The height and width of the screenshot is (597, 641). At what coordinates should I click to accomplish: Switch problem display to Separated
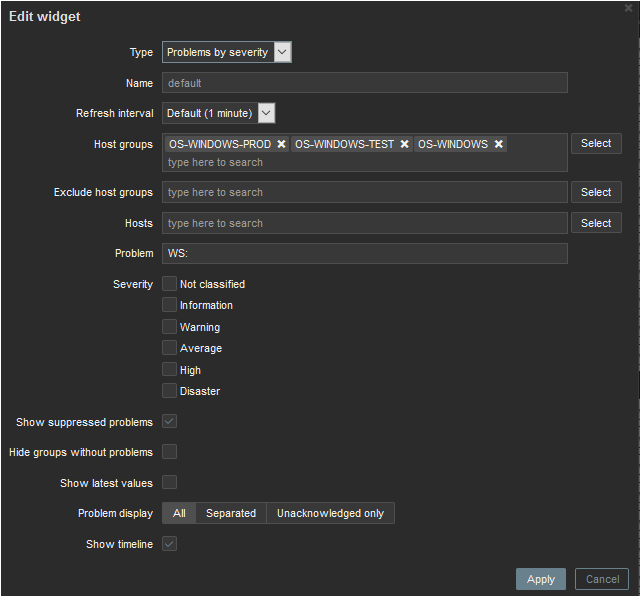coord(231,513)
